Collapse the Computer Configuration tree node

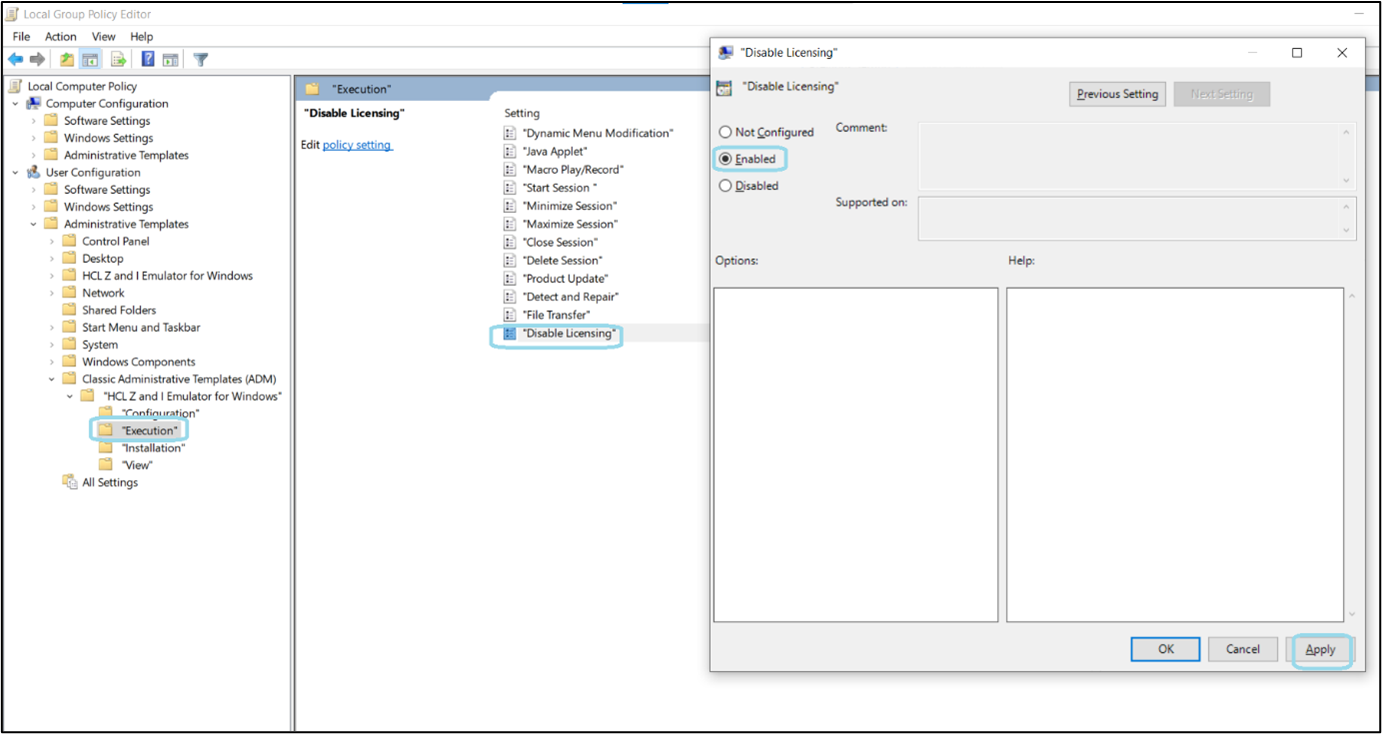tap(16, 104)
